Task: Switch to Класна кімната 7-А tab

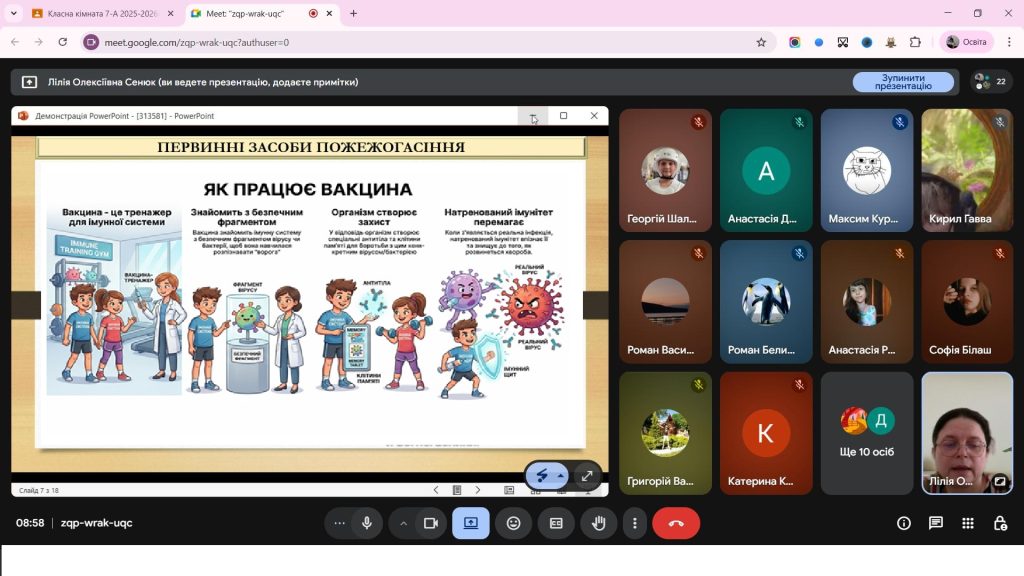Action: (100, 14)
